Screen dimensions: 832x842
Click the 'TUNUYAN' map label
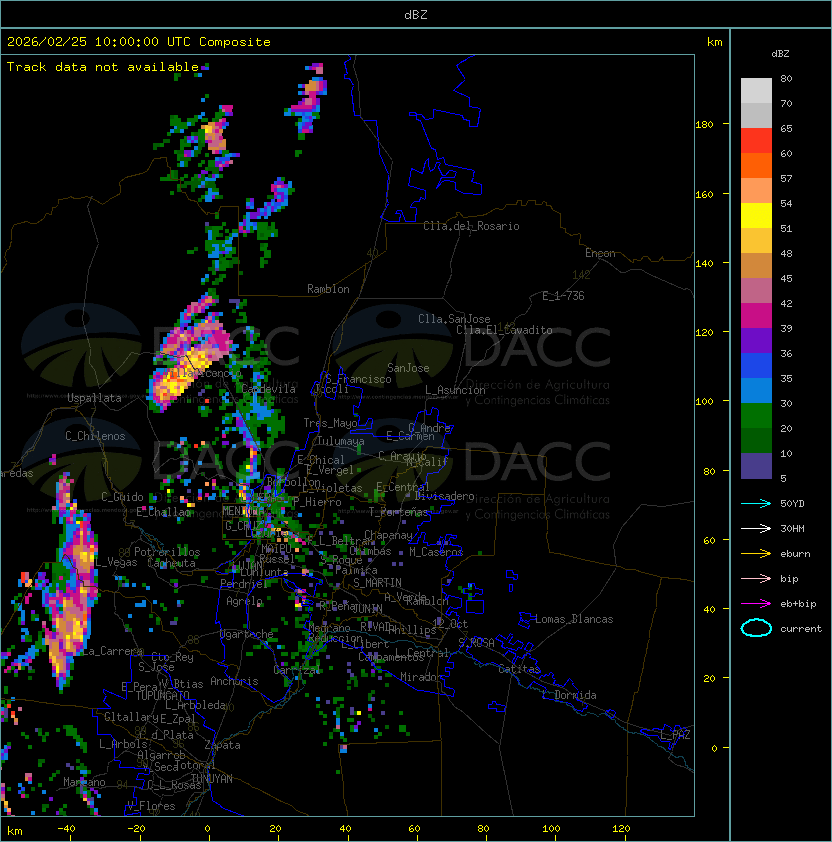pyautogui.click(x=212, y=779)
